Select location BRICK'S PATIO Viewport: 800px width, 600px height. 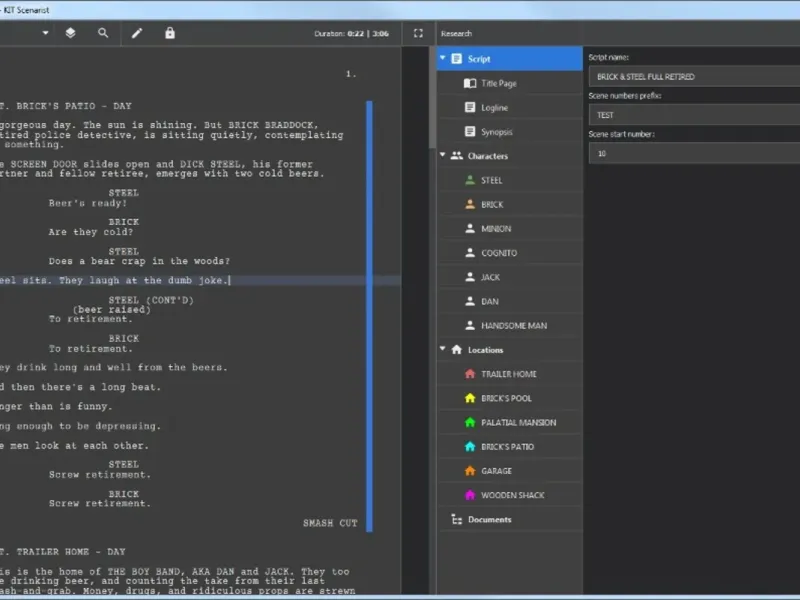pos(510,447)
